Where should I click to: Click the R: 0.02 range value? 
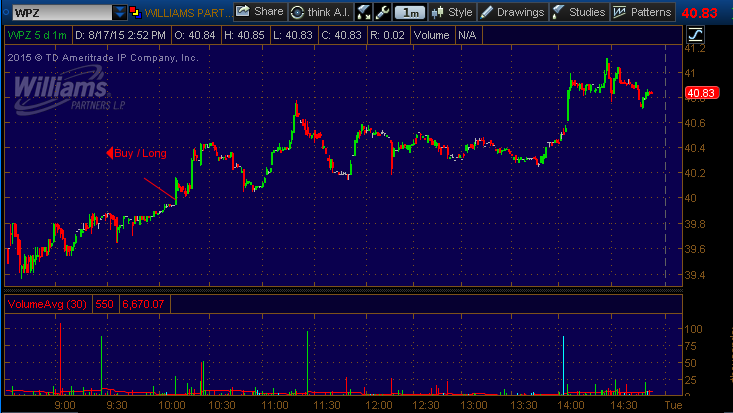point(387,35)
